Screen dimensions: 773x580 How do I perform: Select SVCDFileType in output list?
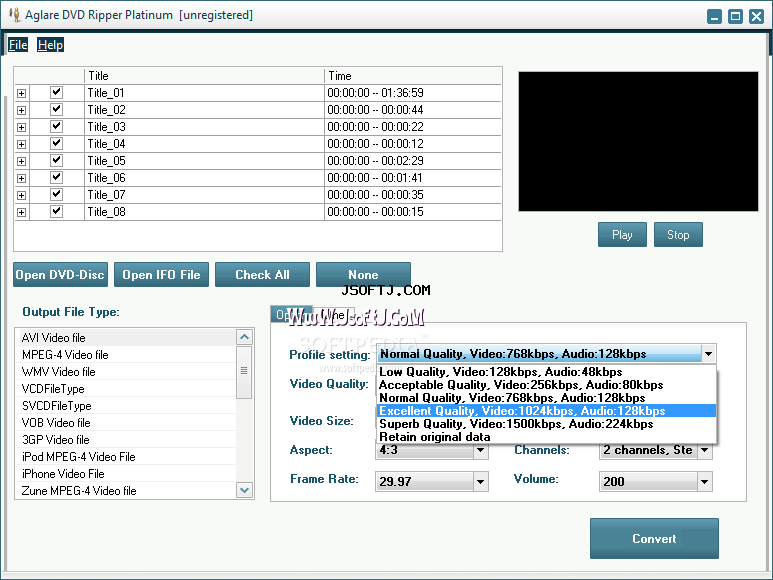126,406
